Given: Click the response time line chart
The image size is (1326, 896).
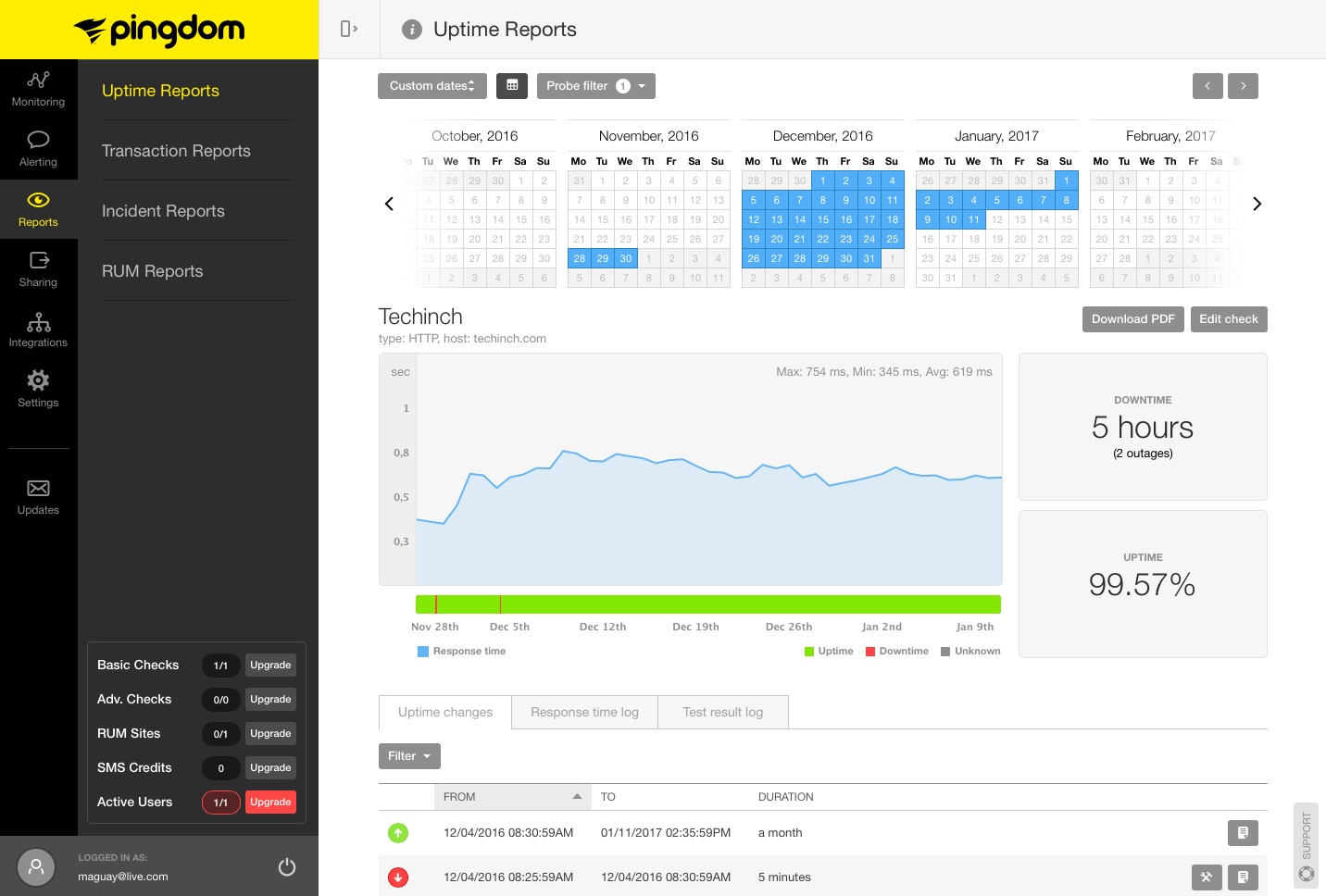Looking at the screenshot, I should [x=708, y=469].
